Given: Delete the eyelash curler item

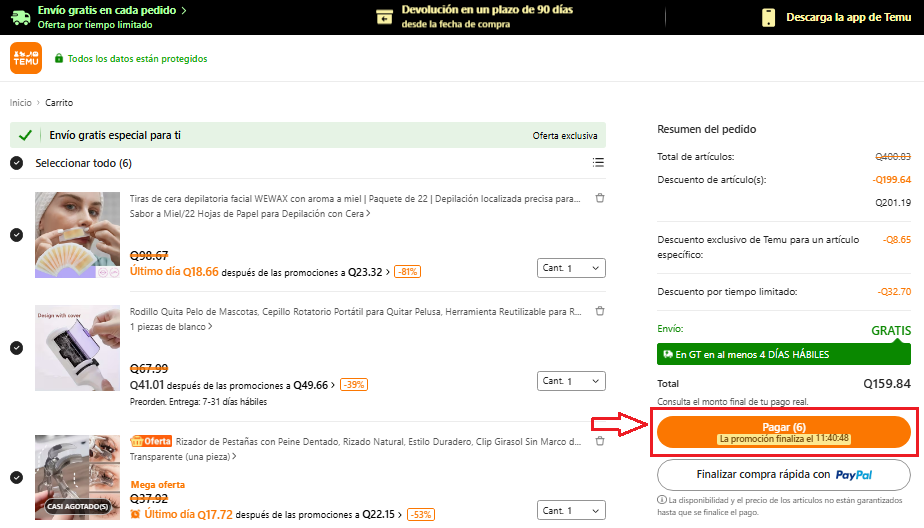Looking at the screenshot, I should click(x=600, y=441).
